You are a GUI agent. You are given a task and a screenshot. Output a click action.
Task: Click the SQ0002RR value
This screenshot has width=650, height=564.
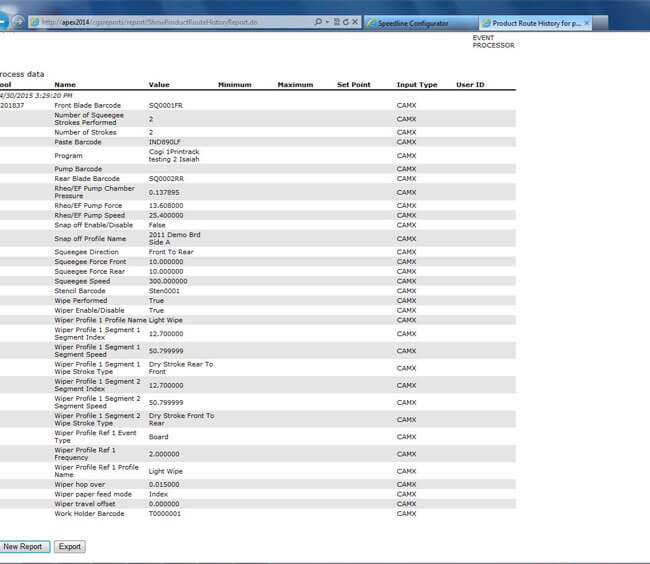click(166, 179)
